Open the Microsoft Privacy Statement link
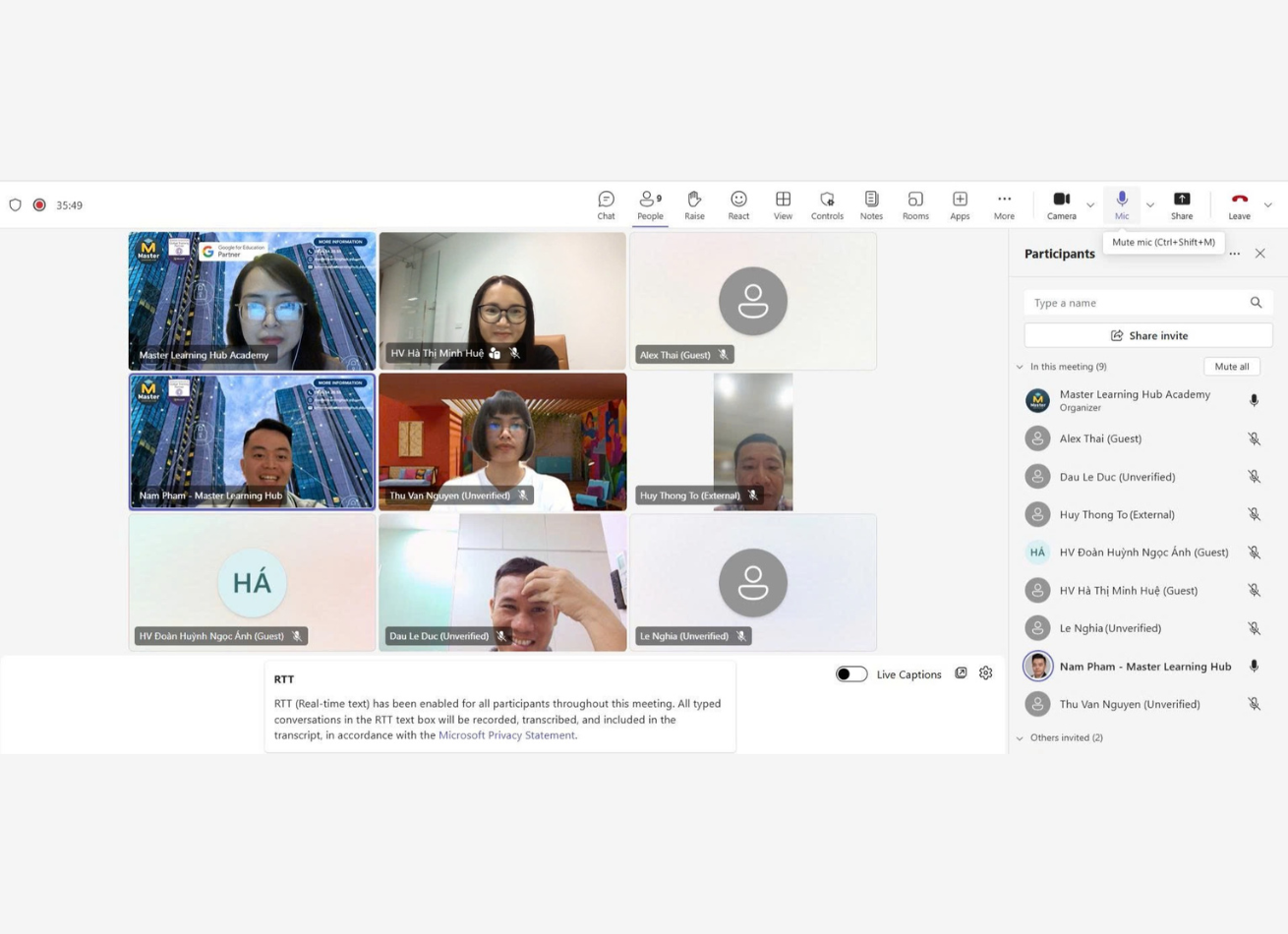The width and height of the screenshot is (1288, 934). point(506,735)
